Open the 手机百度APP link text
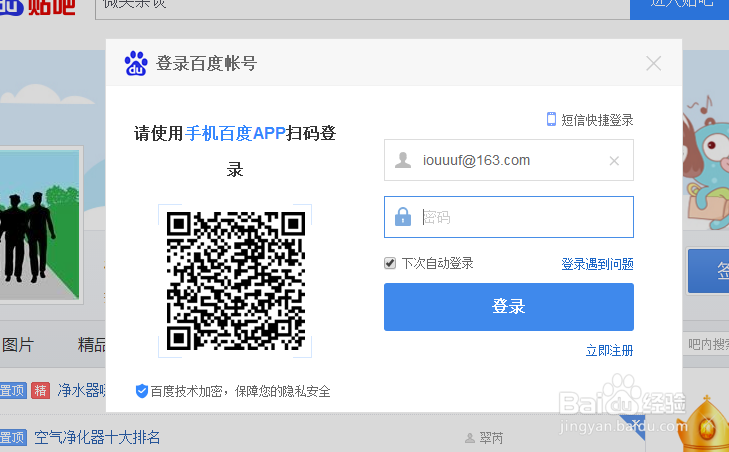This screenshot has width=729, height=452. (x=235, y=133)
